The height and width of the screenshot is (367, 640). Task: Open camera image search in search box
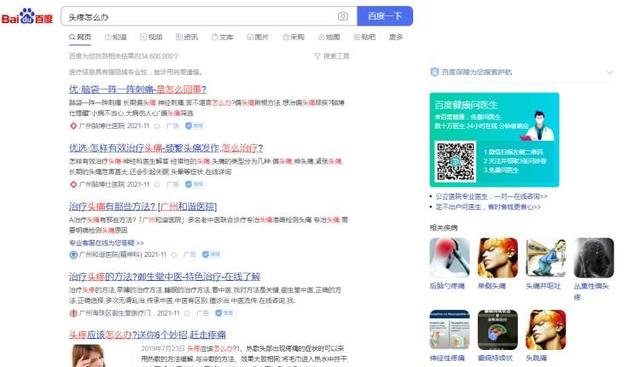[x=343, y=16]
